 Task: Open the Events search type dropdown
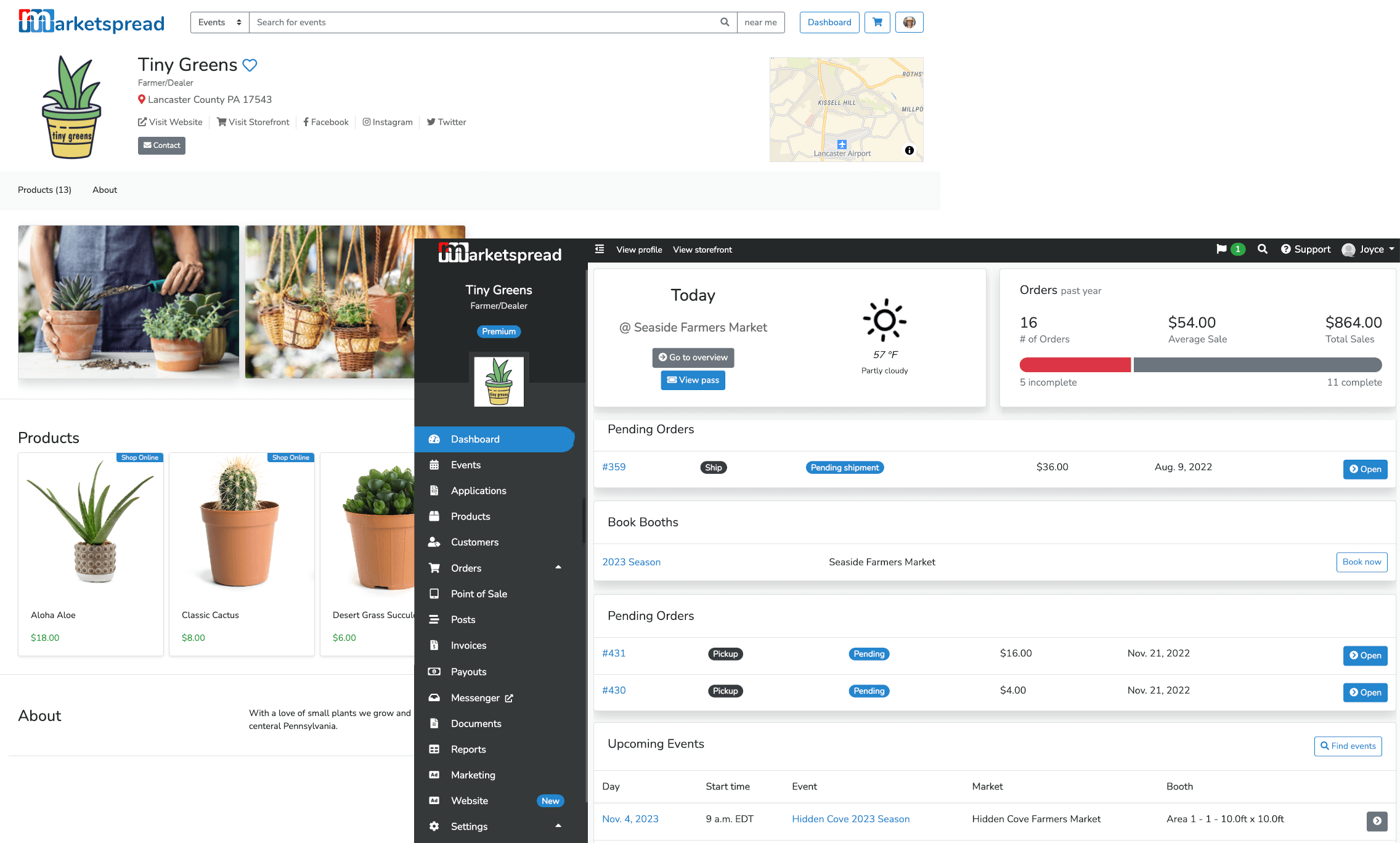pos(219,22)
